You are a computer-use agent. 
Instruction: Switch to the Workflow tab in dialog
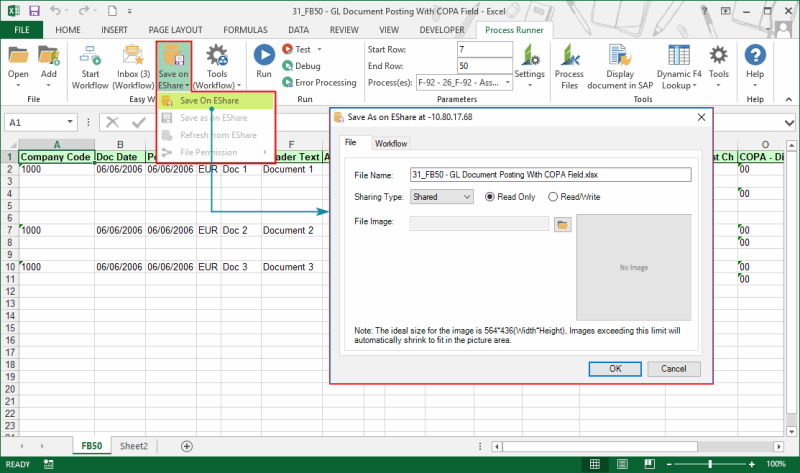391,144
